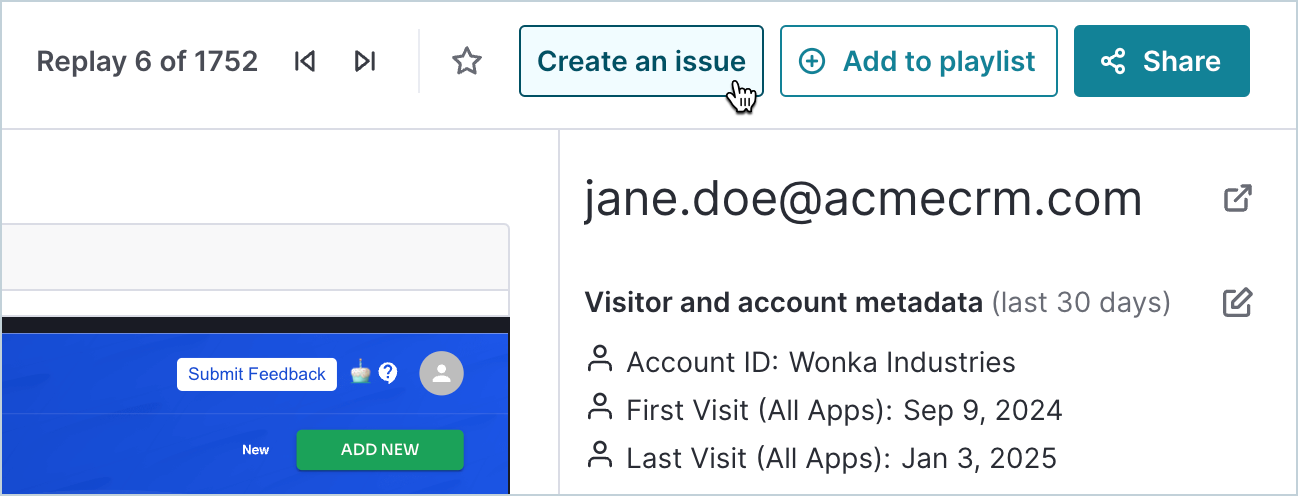
Task: Edit visitor and account metadata
Action: 1238,302
